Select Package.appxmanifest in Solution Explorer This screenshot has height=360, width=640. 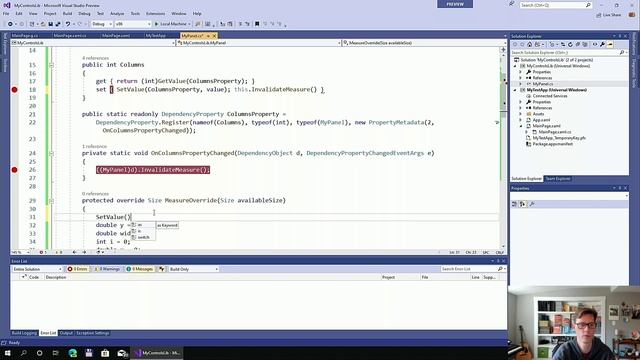(x=552, y=144)
